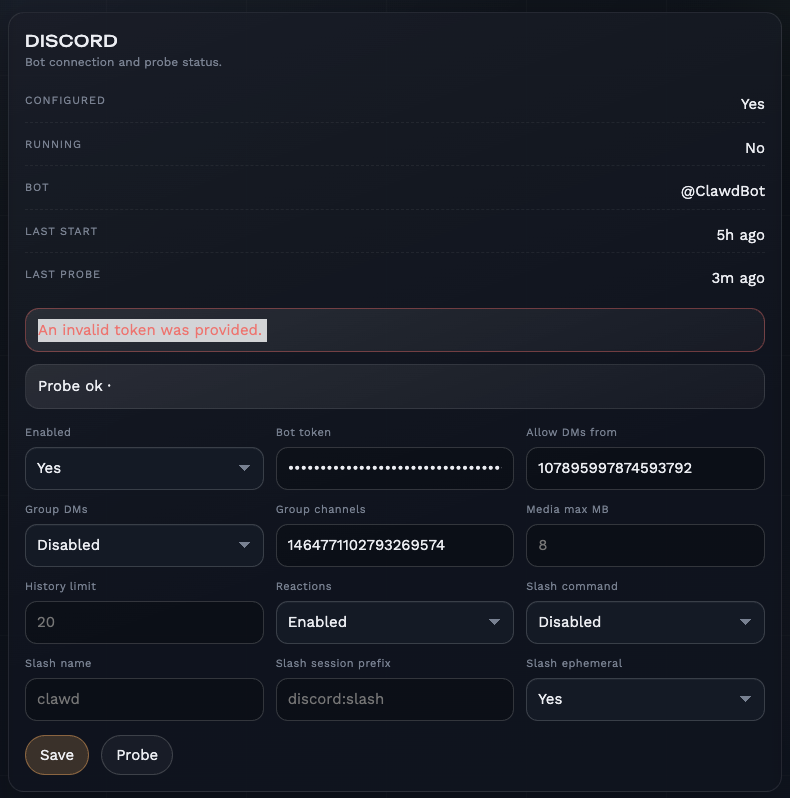Focus the Bot token field
The image size is (790, 798).
[x=394, y=468]
